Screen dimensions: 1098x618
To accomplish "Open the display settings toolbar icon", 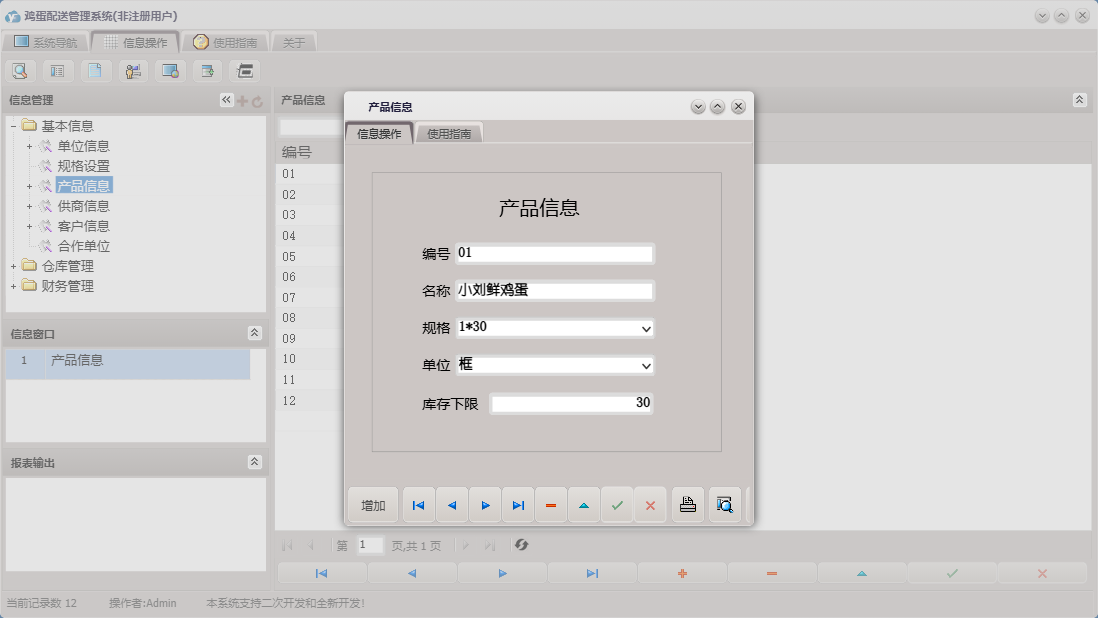I will [170, 70].
